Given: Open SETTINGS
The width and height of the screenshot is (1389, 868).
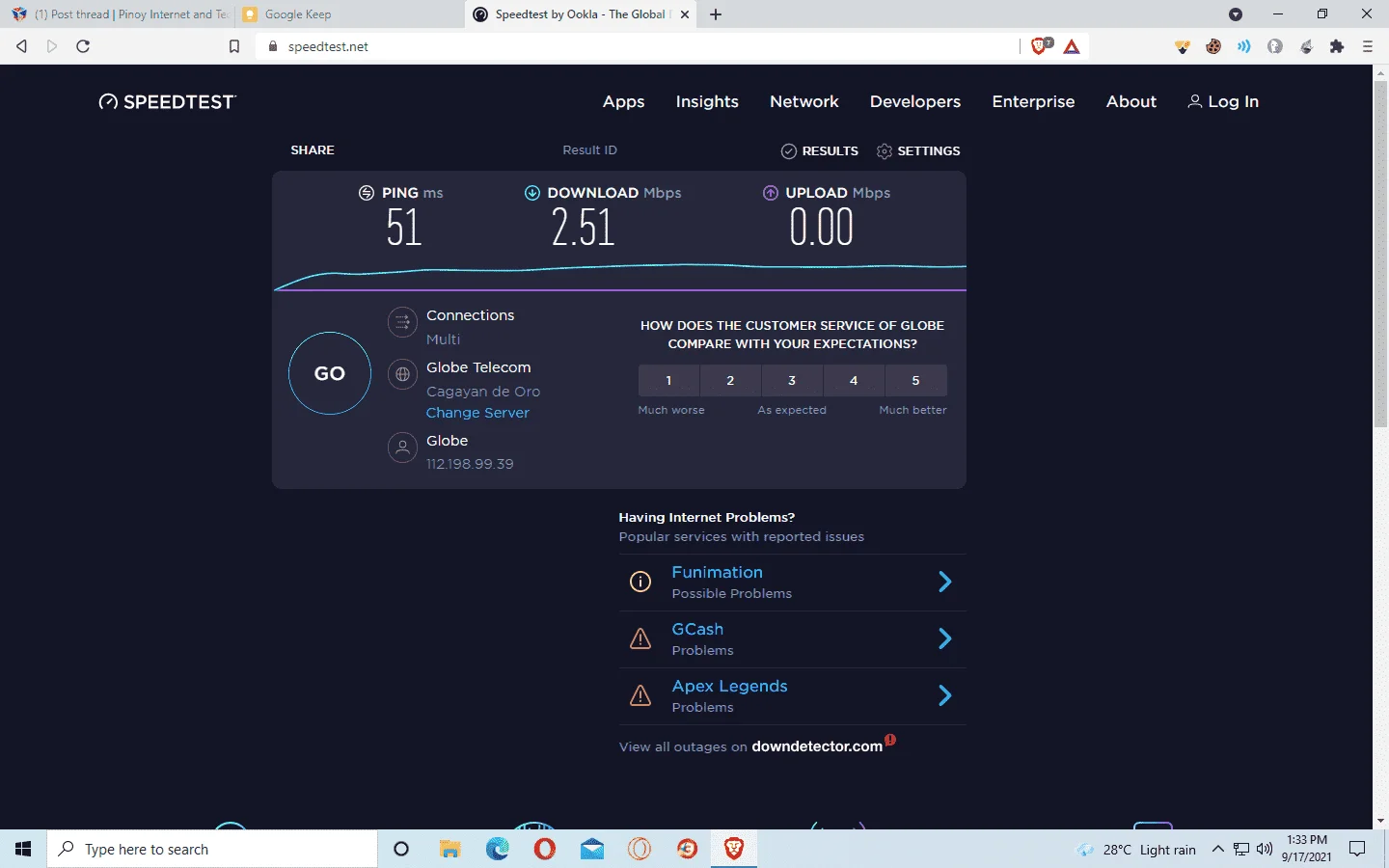Looking at the screenshot, I should click(918, 151).
